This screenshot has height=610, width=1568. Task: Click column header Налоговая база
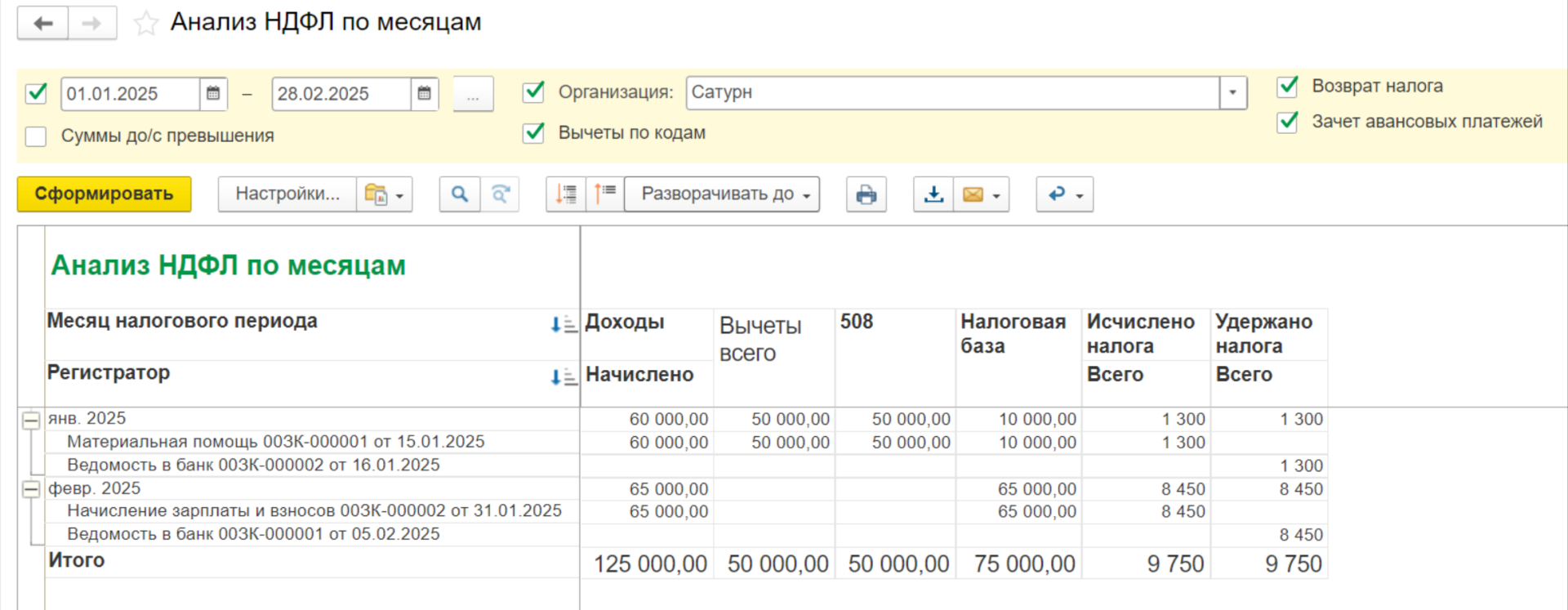tap(1013, 334)
